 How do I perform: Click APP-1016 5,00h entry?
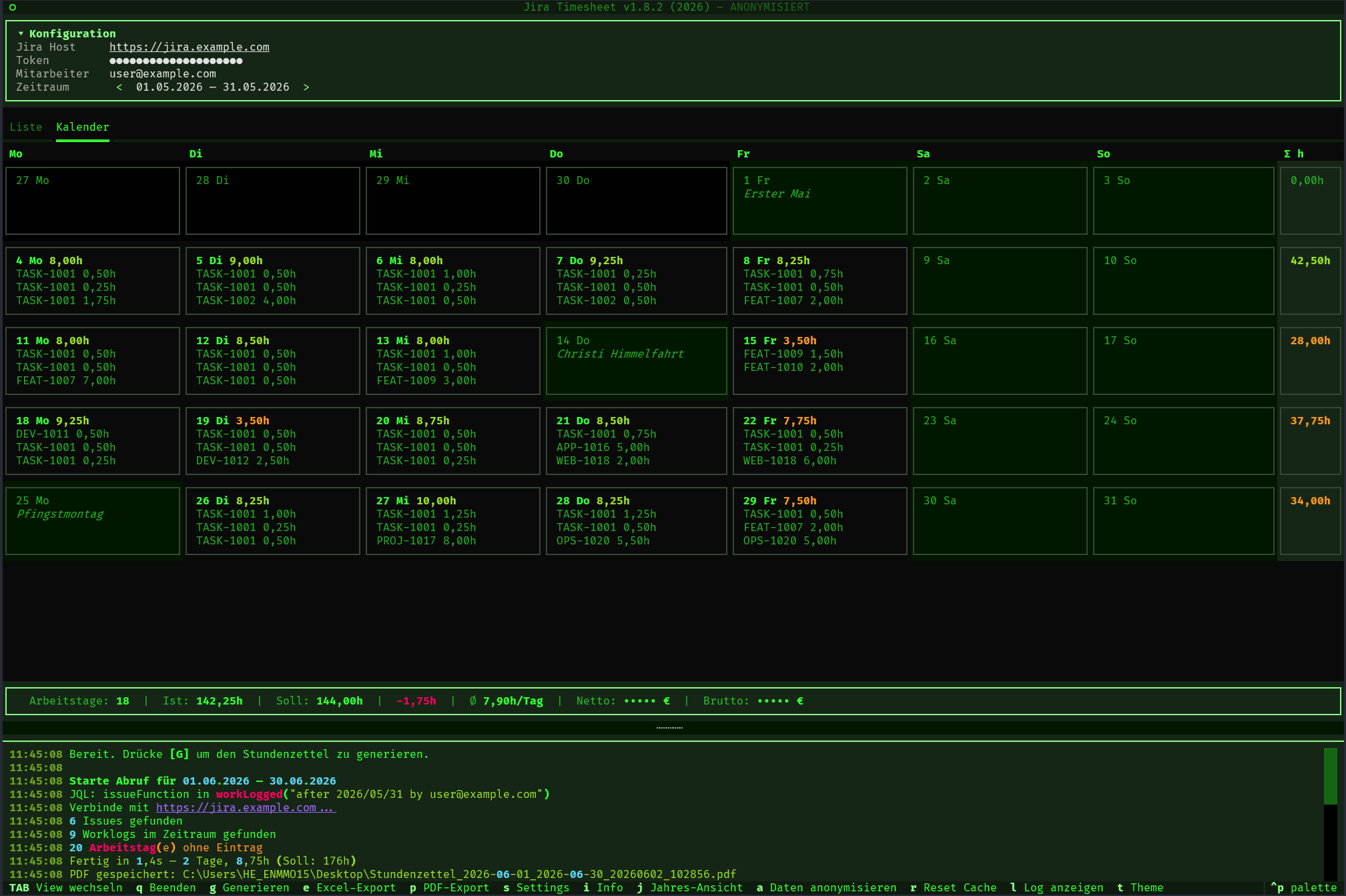[x=603, y=448]
